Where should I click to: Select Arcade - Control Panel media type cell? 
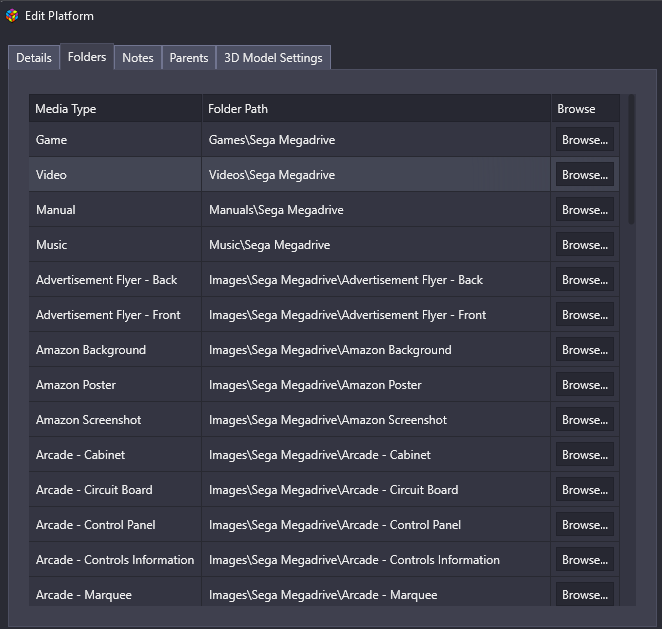115,525
